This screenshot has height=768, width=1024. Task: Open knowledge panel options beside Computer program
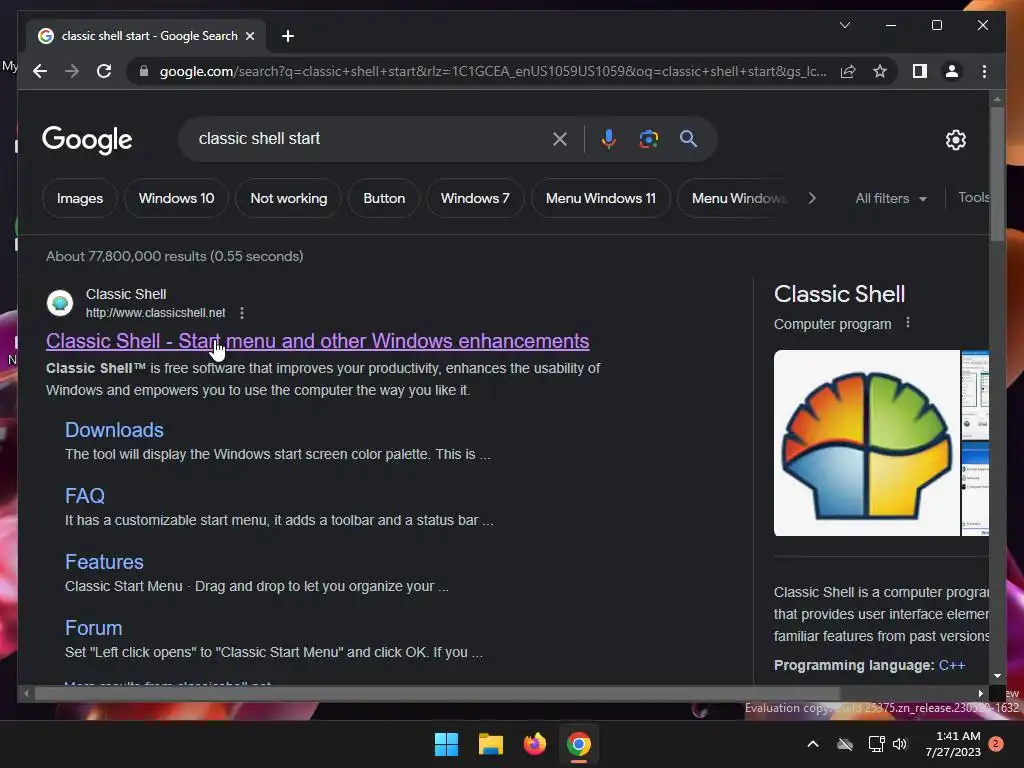(x=908, y=323)
